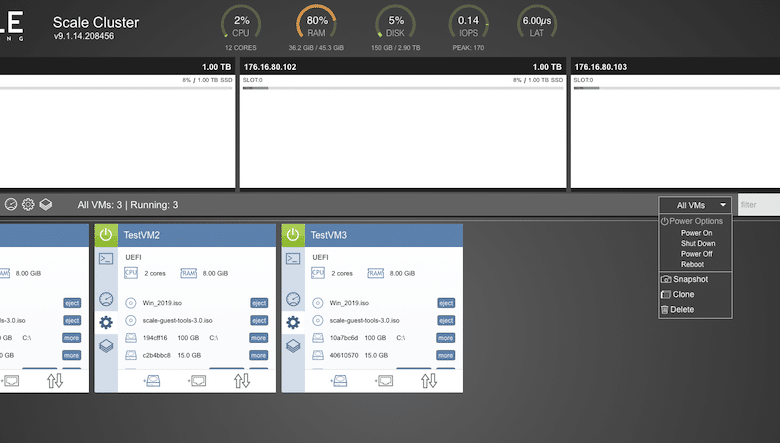Click the DISK 5% gauge

click(x=395, y=23)
